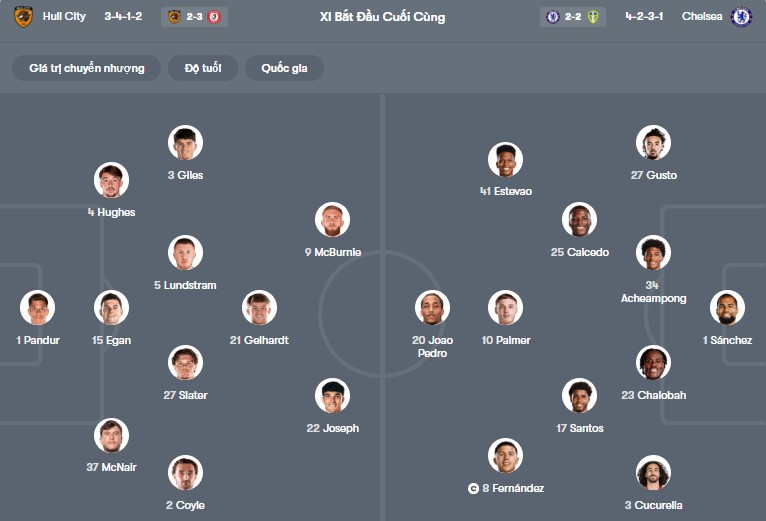Open Estevao's player photo
The width and height of the screenshot is (766, 521).
(506, 160)
